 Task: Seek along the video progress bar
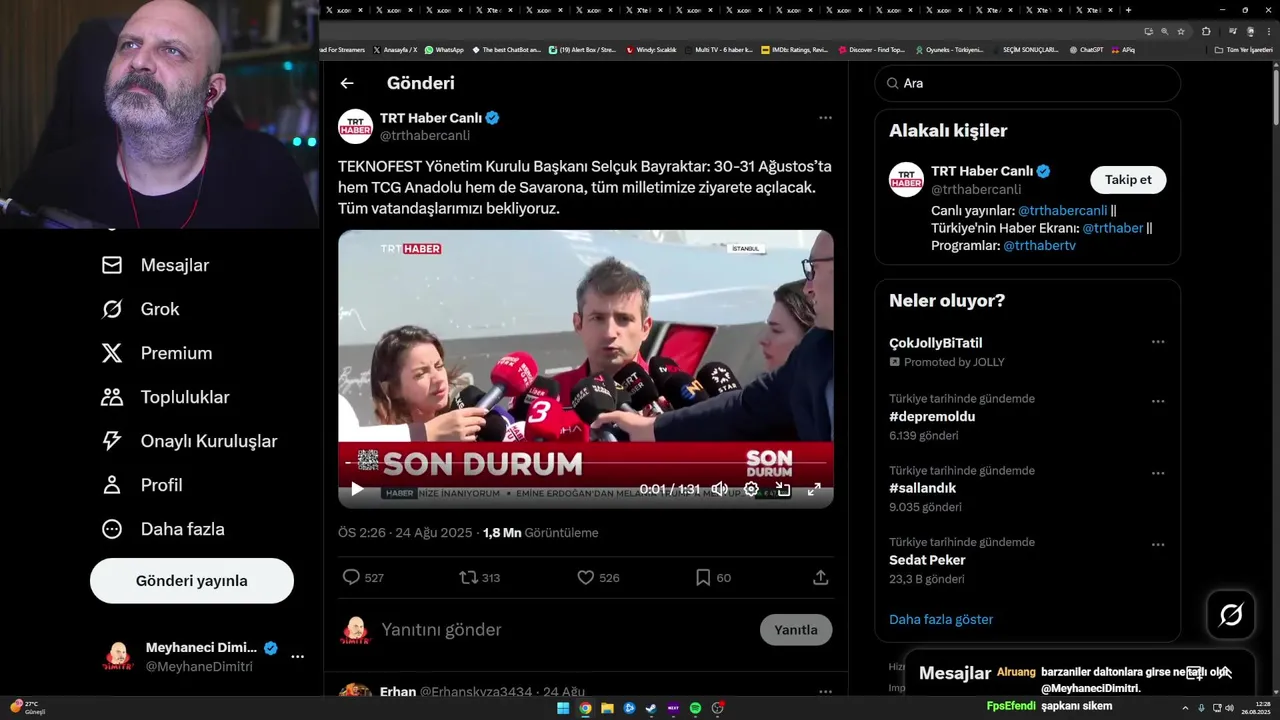(585, 464)
